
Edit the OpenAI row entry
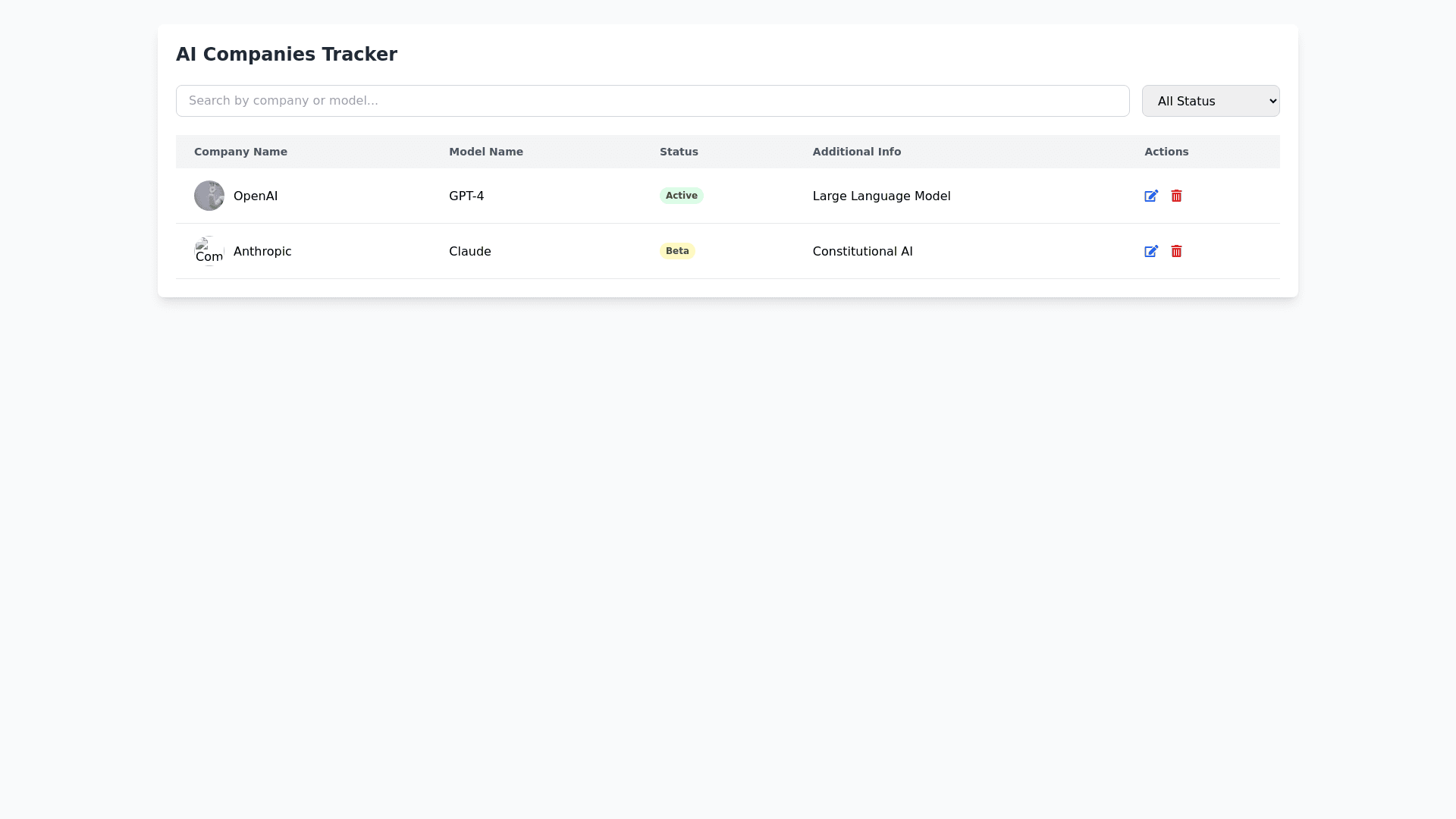(x=1150, y=196)
